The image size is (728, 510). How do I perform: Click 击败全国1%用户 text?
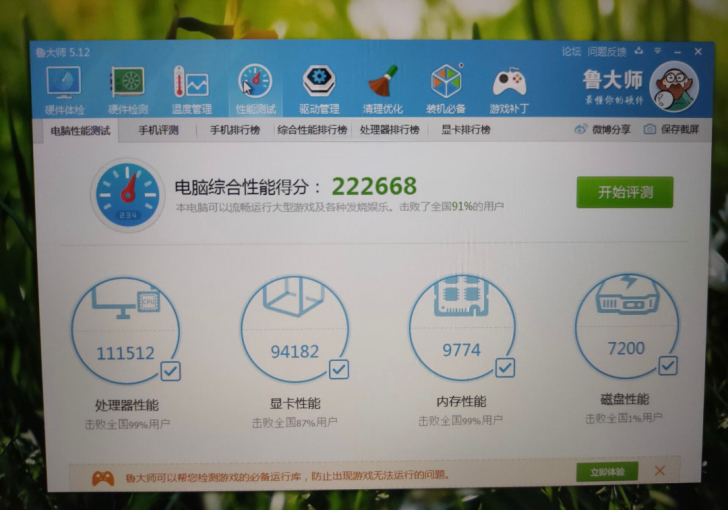624,418
